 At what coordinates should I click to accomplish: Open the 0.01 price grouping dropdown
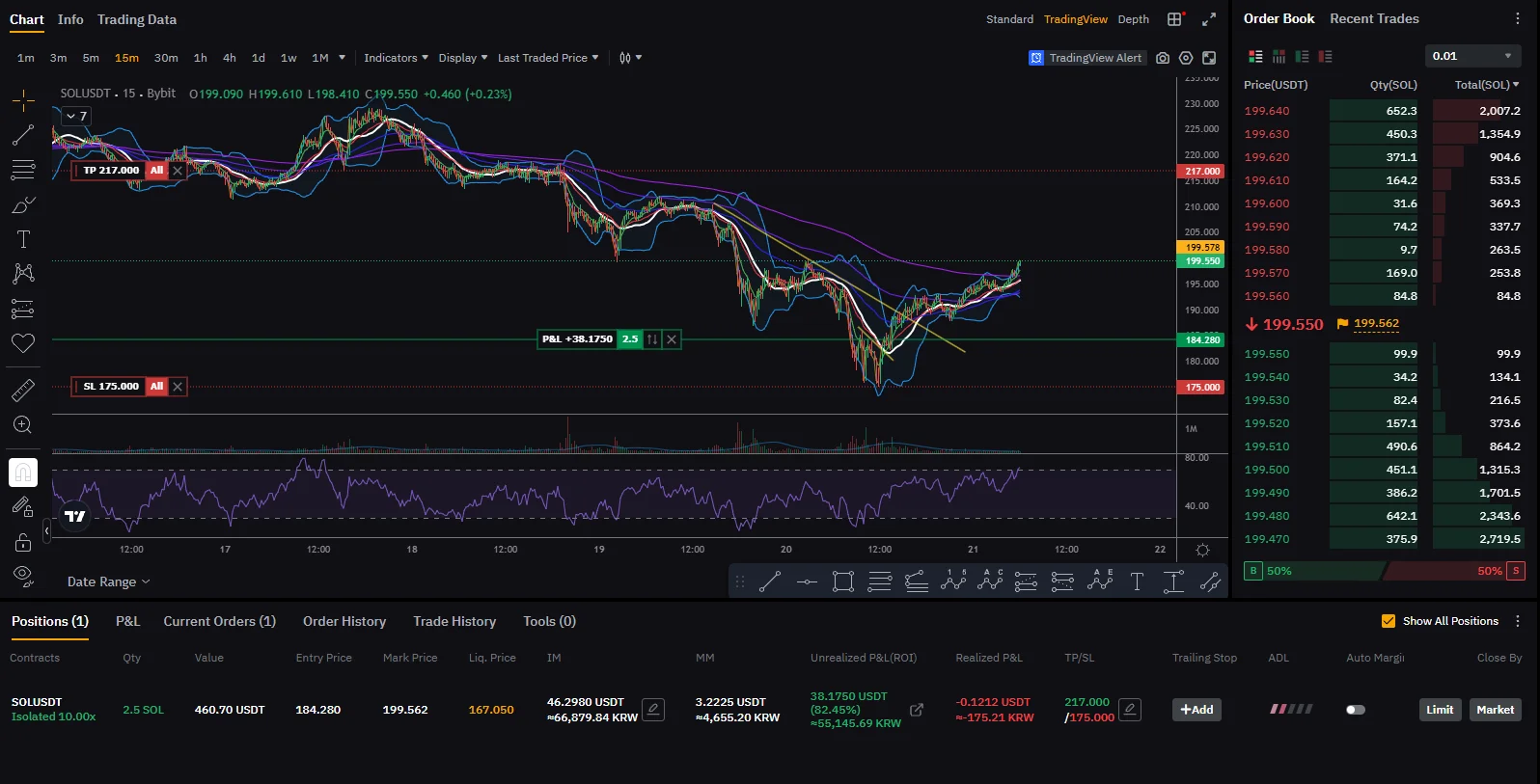(1473, 56)
